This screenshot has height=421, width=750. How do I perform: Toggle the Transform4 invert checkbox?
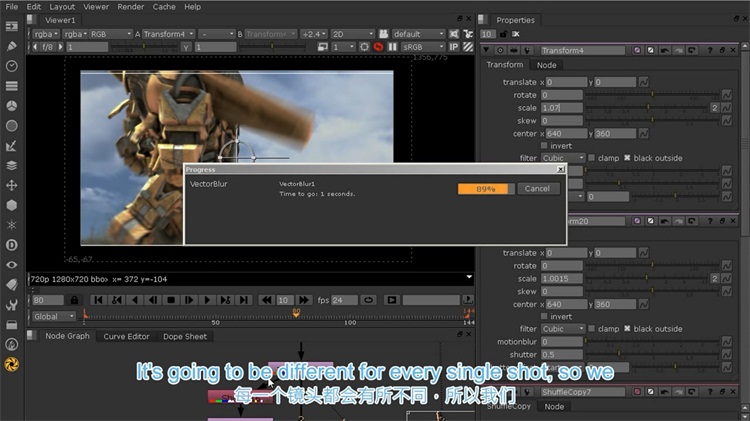point(544,145)
